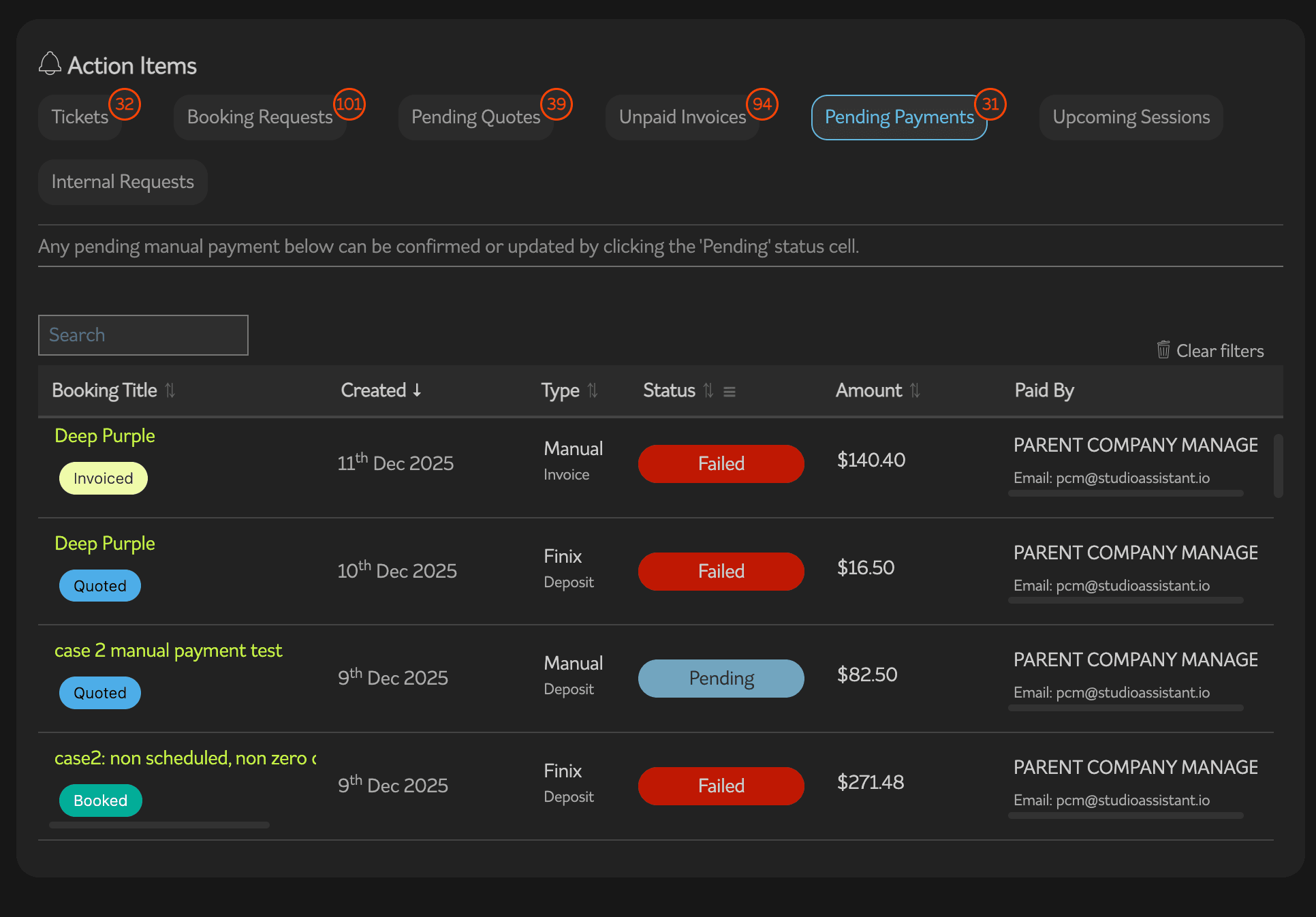Click Paid By scrollbar in first row

1126,493
